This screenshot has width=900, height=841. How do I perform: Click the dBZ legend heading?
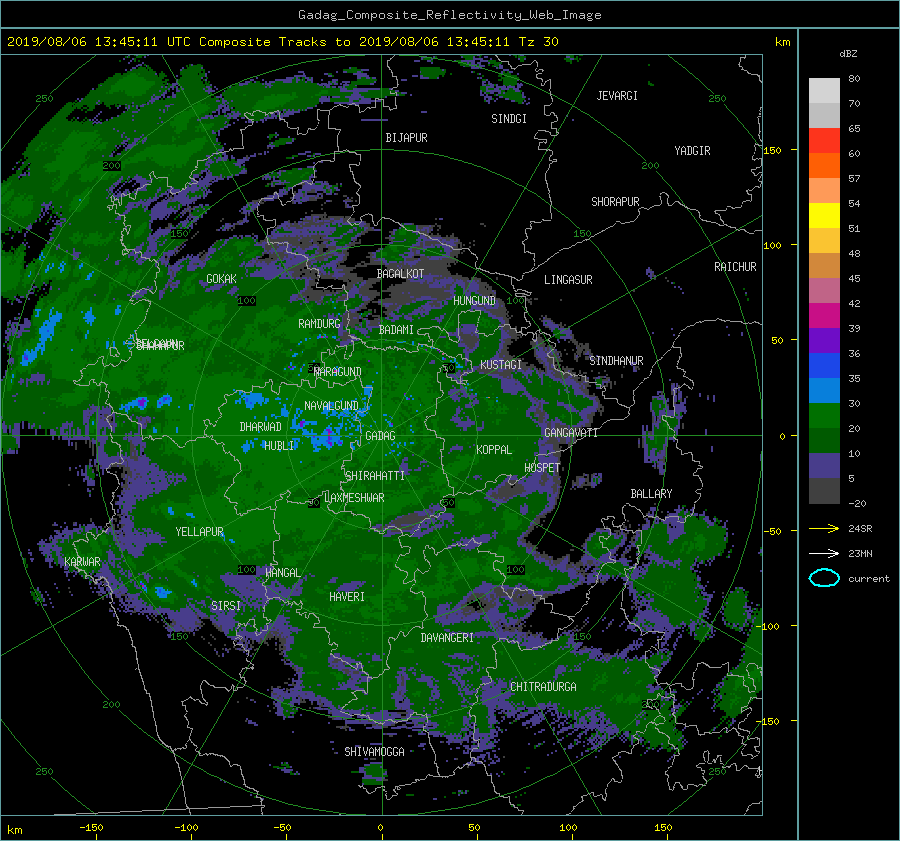[848, 54]
